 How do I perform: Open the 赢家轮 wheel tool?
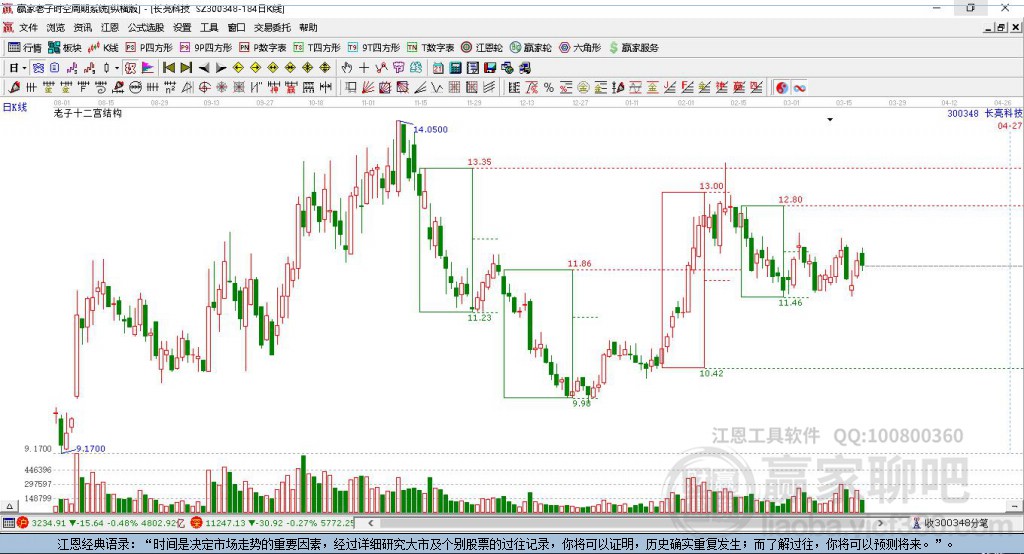(531, 48)
